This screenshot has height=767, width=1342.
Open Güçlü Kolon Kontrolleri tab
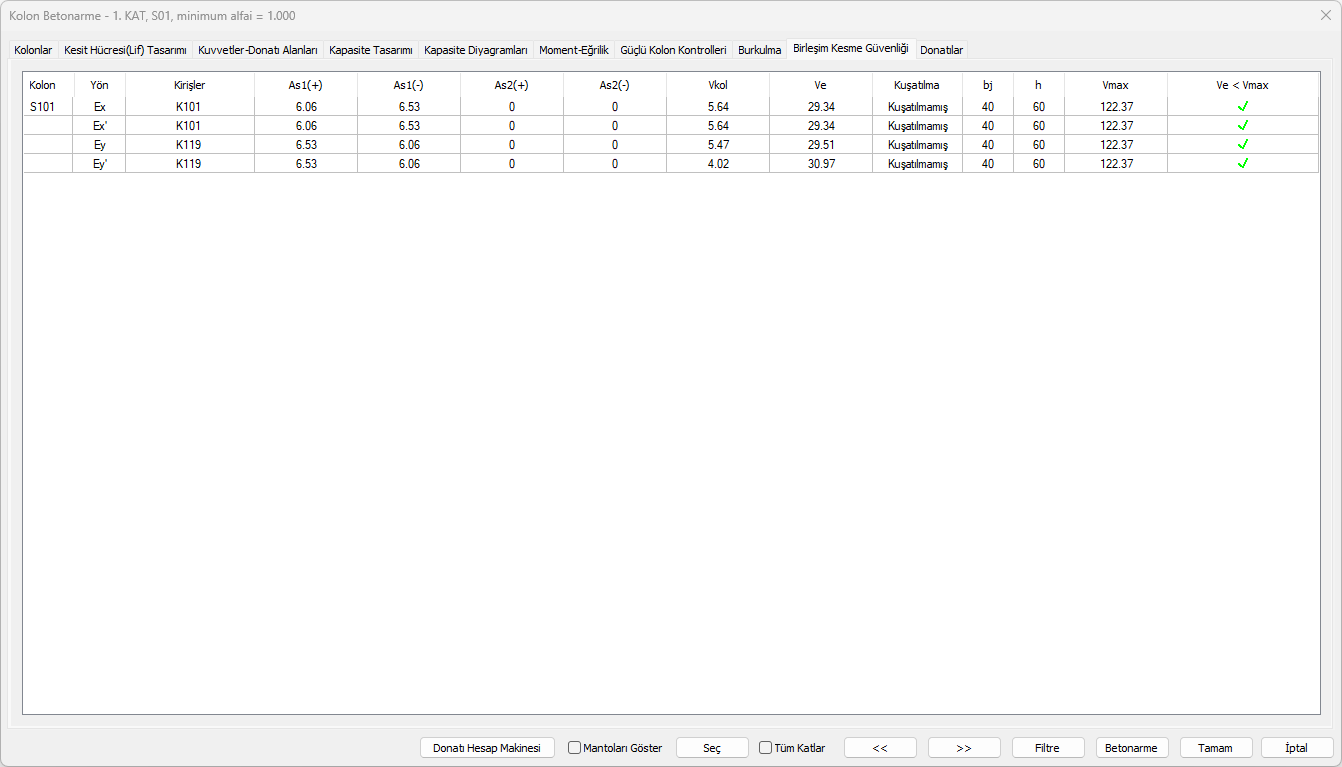point(673,50)
